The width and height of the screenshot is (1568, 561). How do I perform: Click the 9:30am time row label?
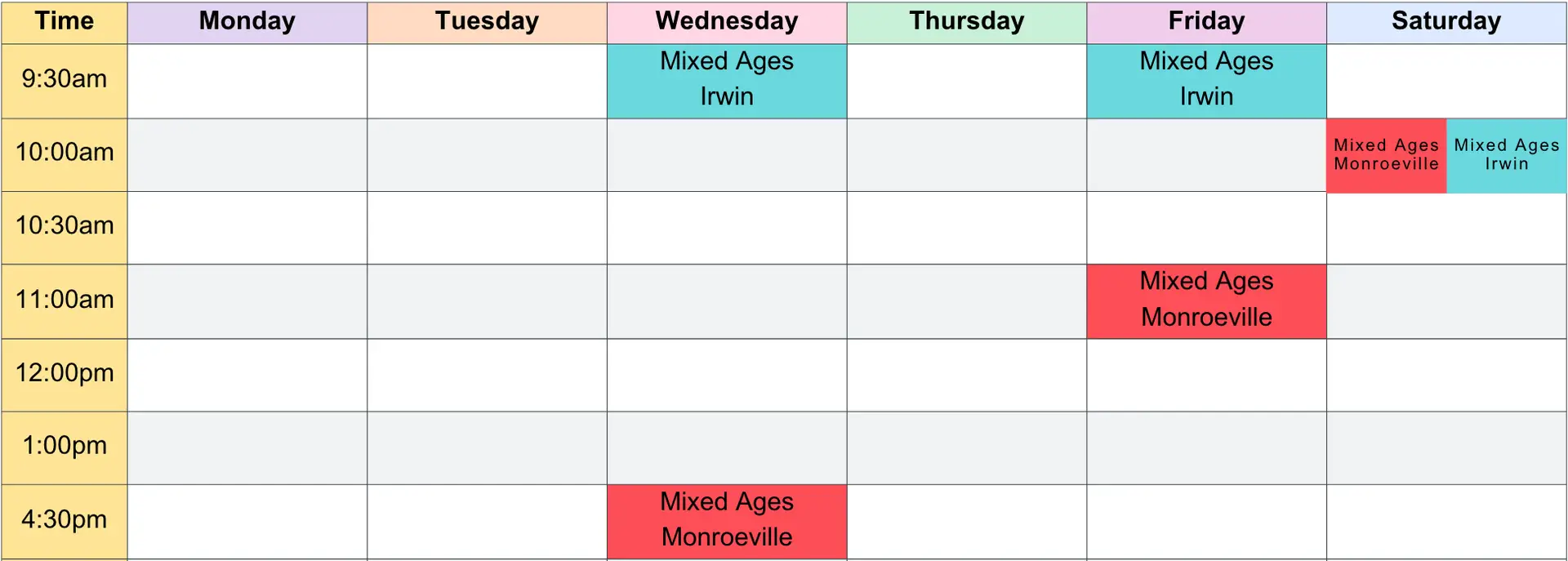[65, 81]
